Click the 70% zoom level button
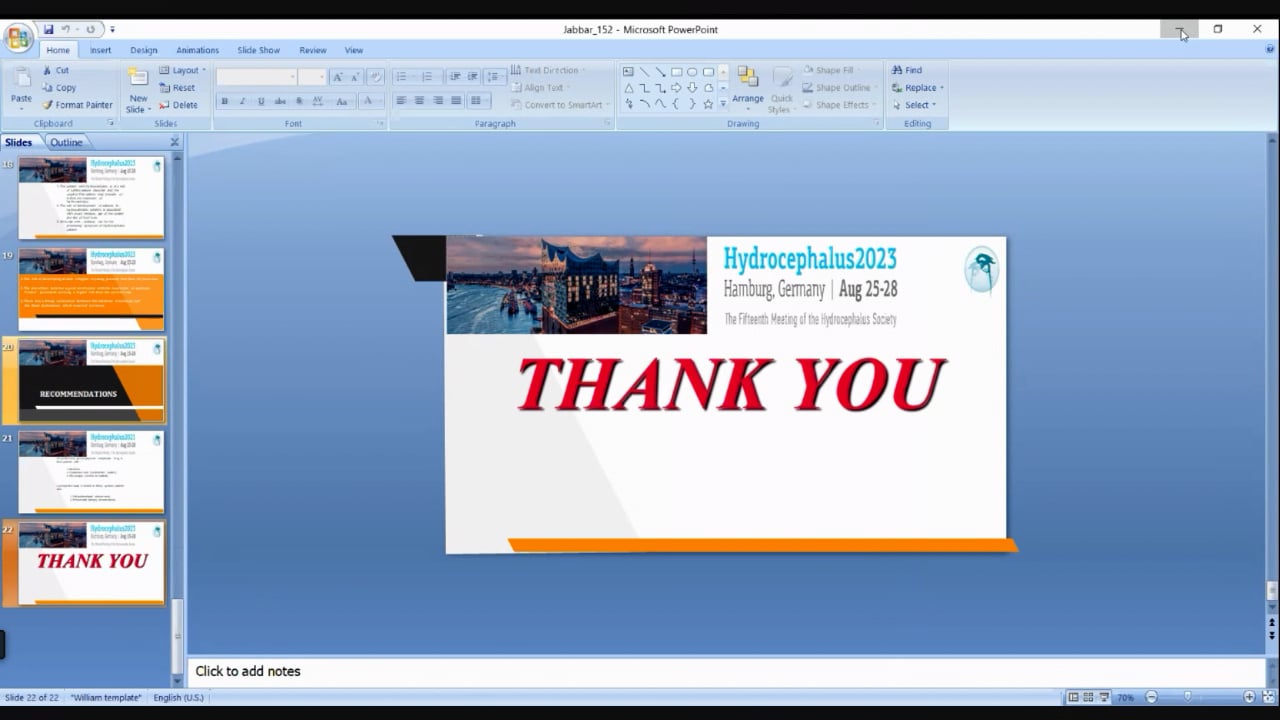 [x=1125, y=697]
